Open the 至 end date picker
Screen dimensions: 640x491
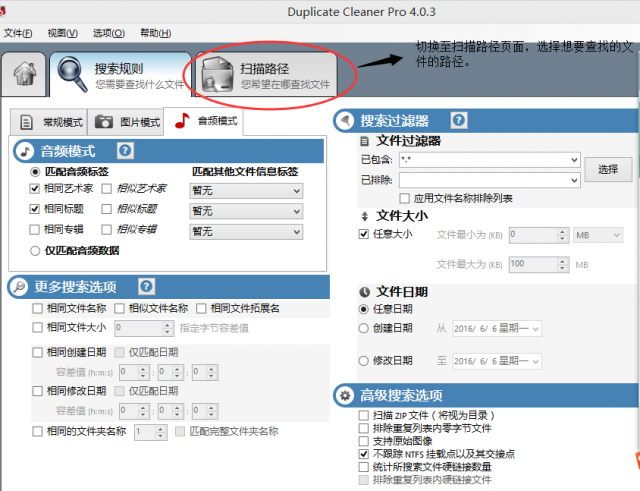(x=497, y=361)
